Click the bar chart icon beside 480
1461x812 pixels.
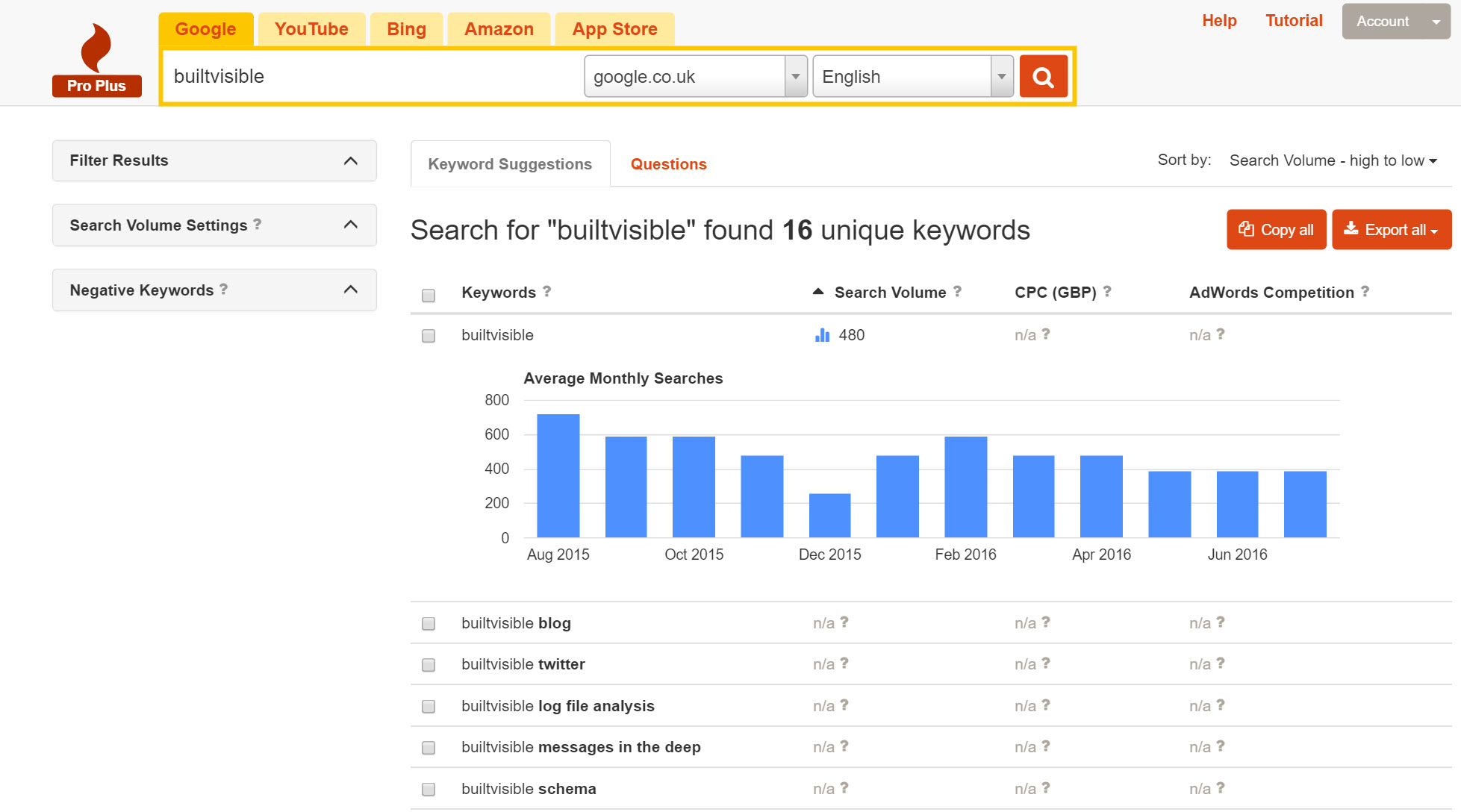tap(822, 335)
